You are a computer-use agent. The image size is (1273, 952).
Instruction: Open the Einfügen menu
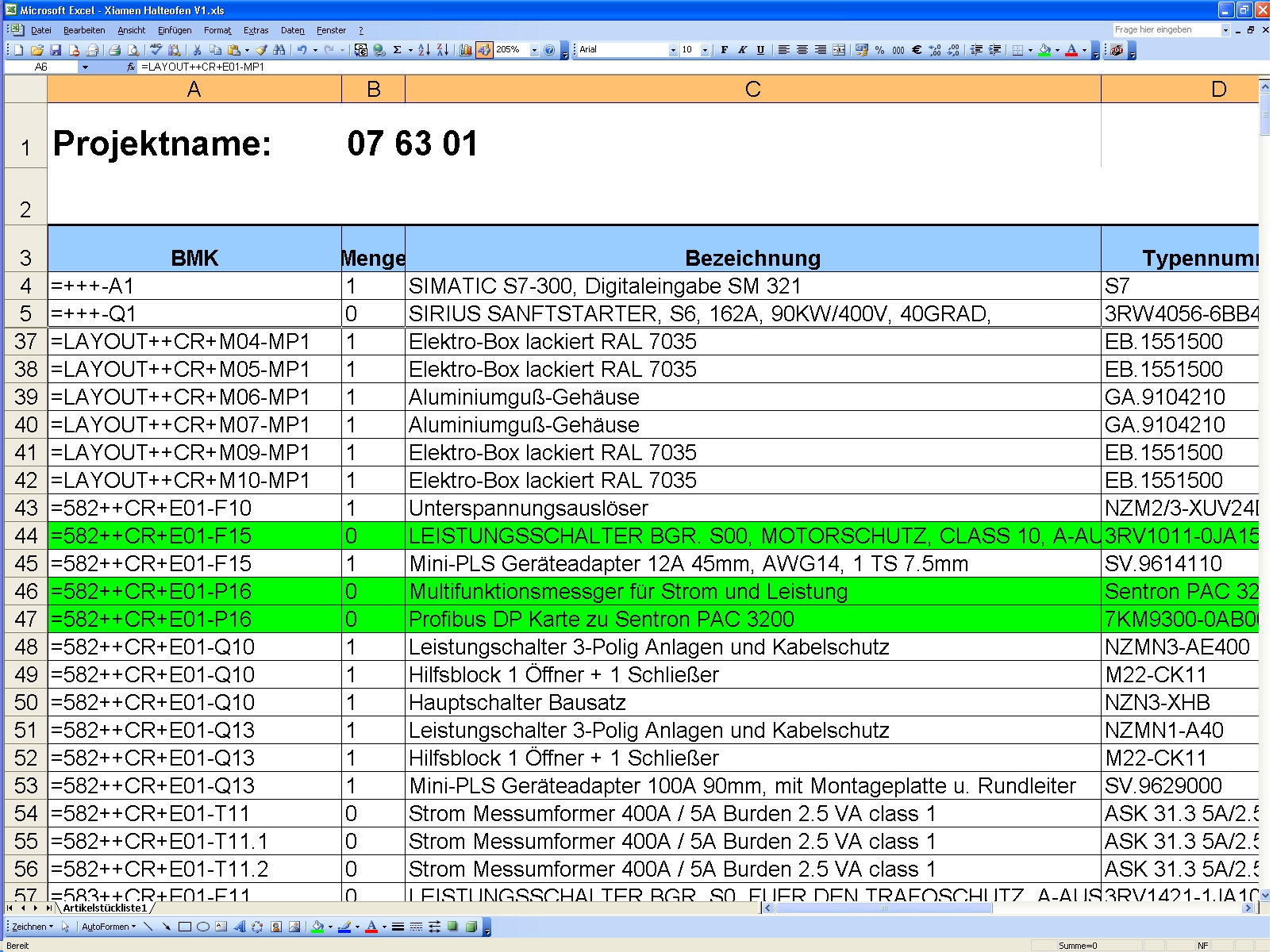pos(175,30)
